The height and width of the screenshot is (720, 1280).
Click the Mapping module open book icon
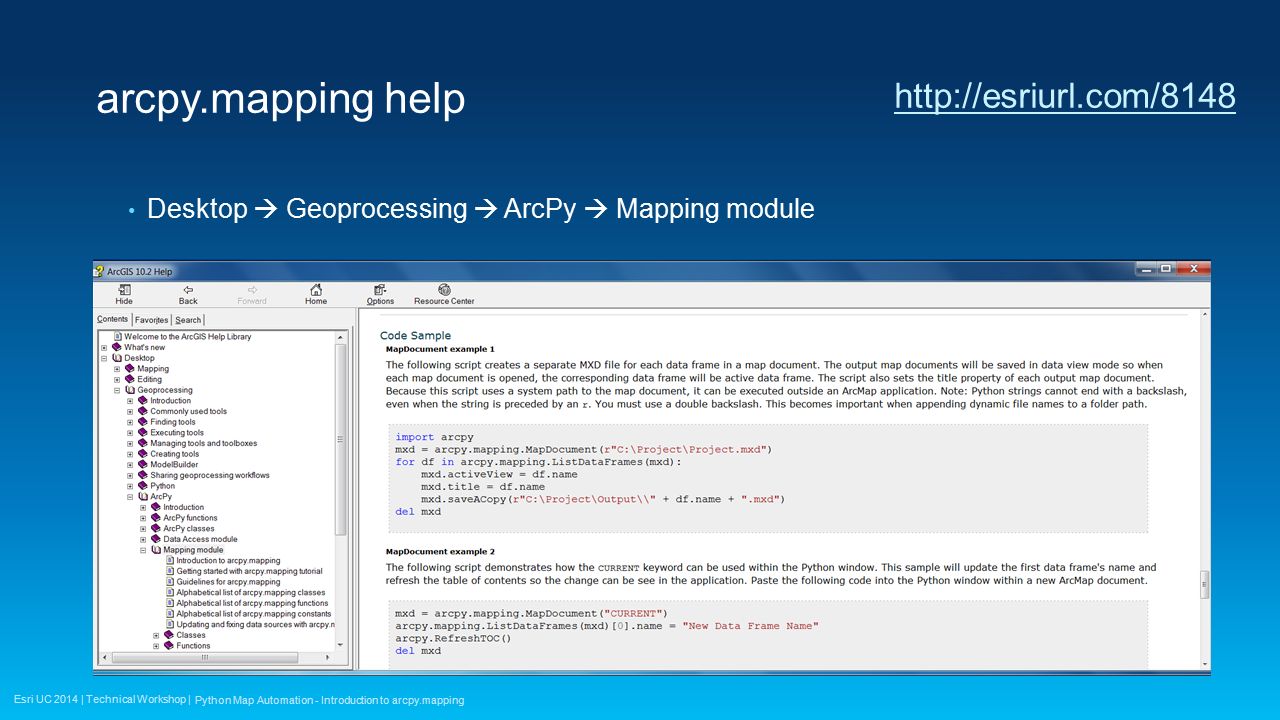[156, 550]
